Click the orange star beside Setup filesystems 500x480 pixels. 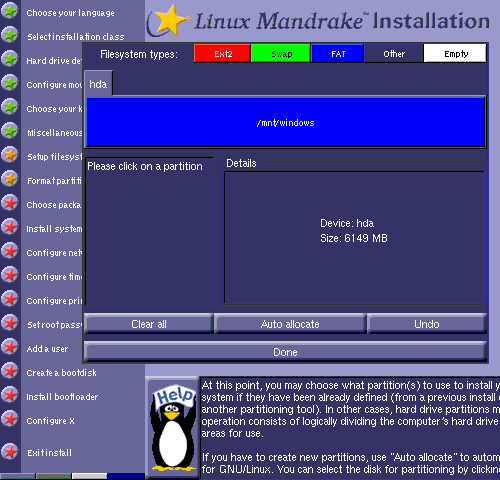click(10, 155)
